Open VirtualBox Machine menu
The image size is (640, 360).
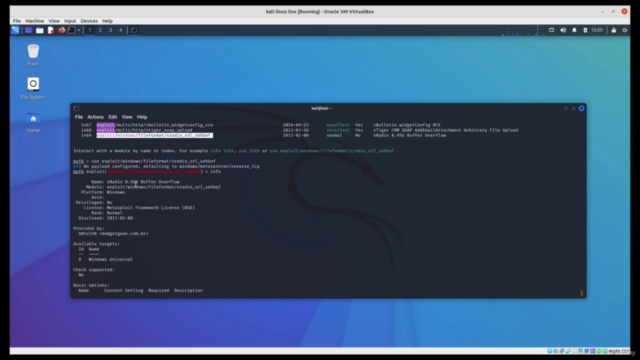click(35, 21)
